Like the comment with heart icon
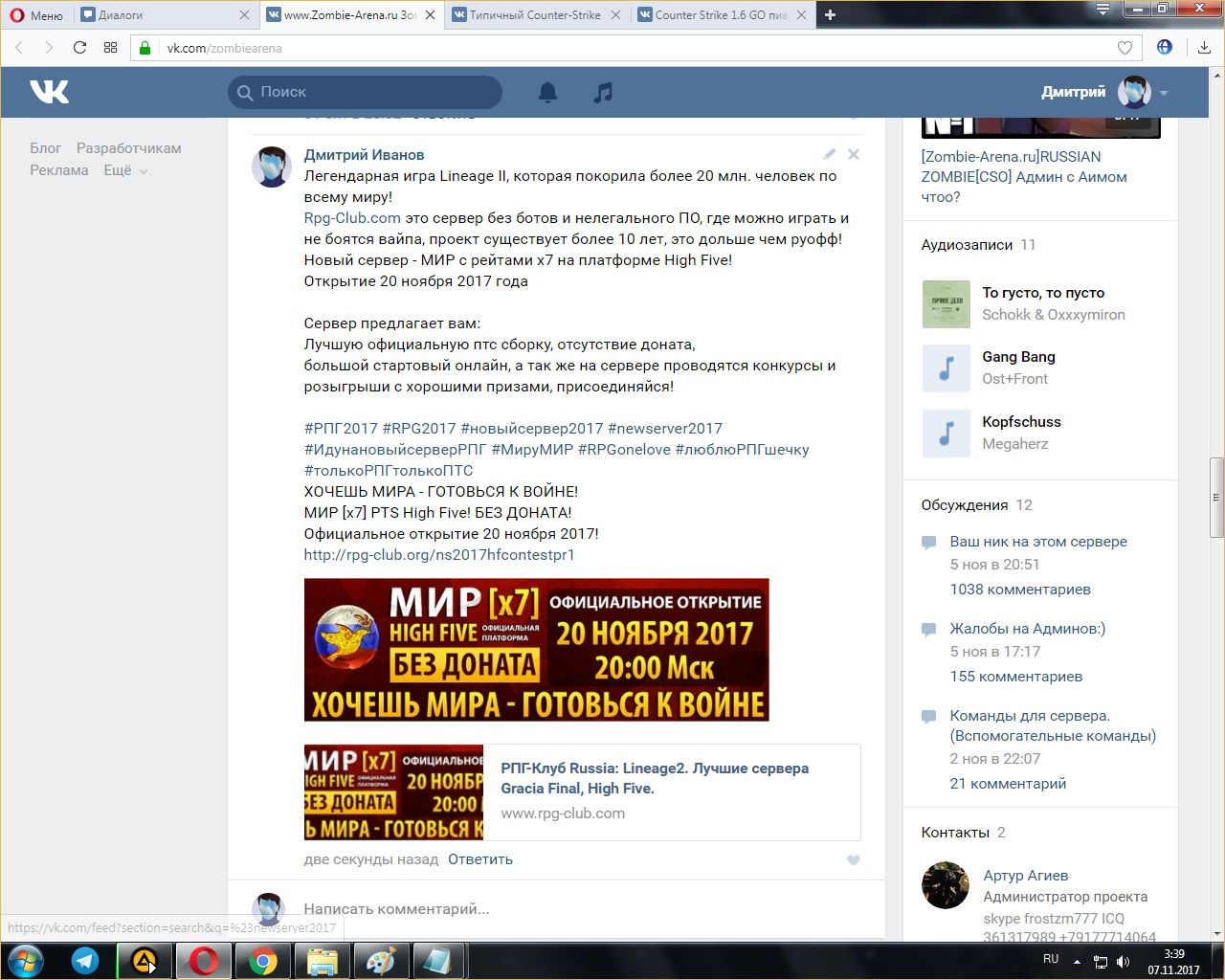Viewport: 1225px width, 980px height. 854,859
